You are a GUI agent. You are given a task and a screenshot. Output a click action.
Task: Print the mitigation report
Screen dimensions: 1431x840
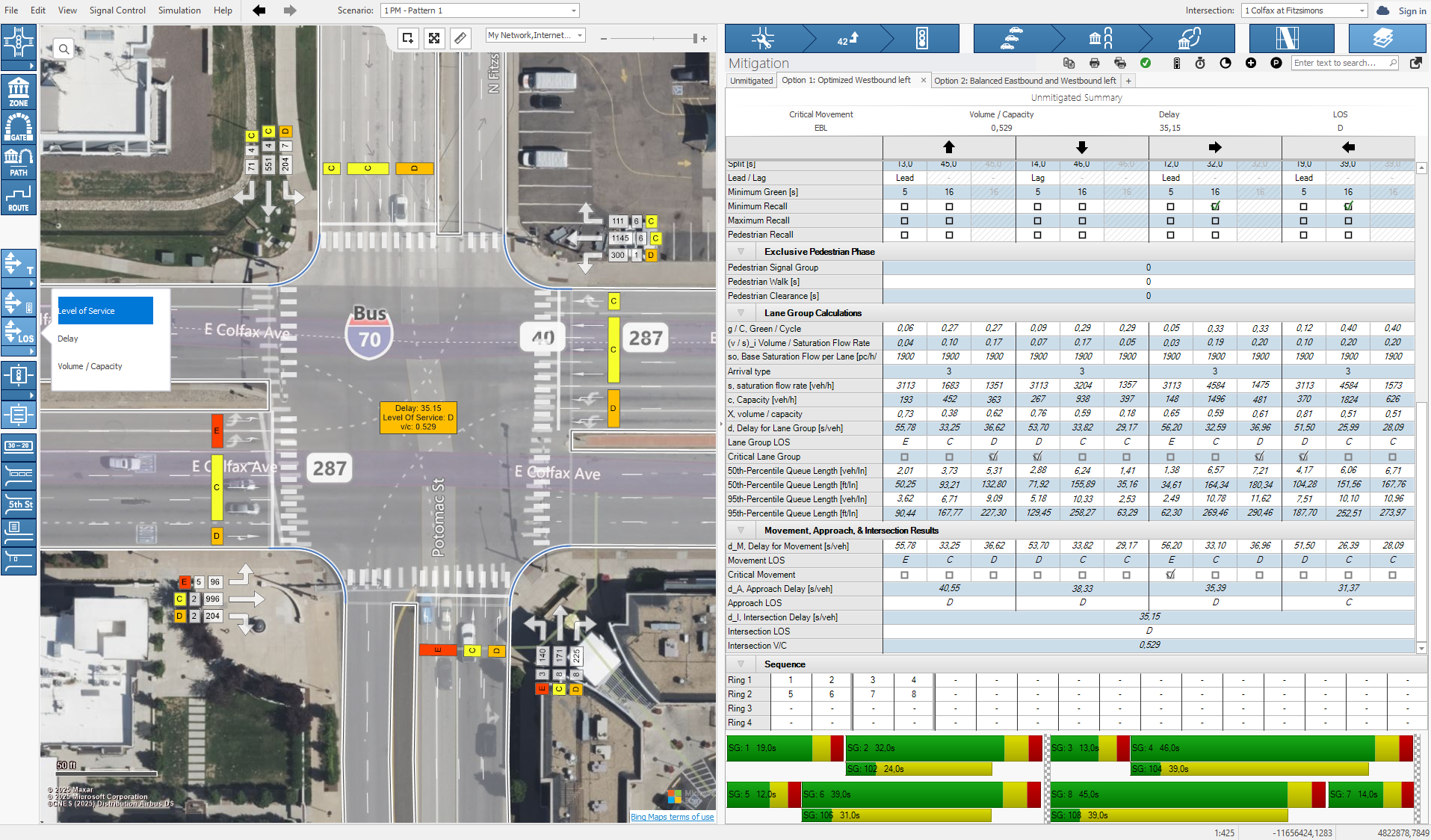pyautogui.click(x=1095, y=64)
